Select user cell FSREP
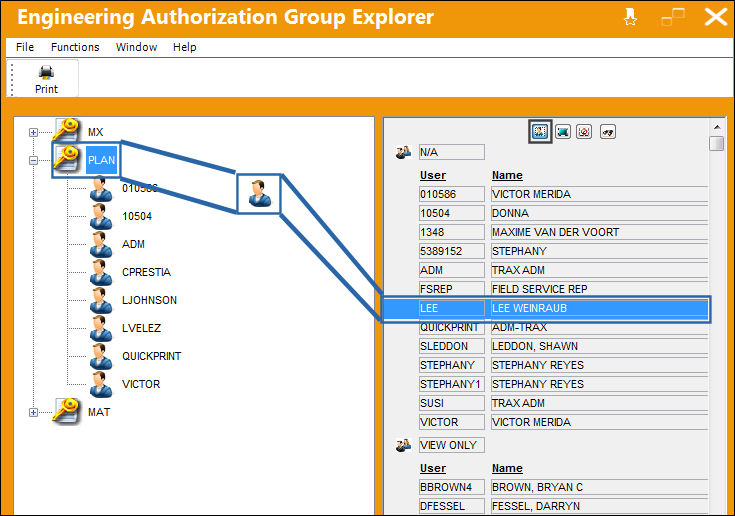The height and width of the screenshot is (516, 735). (451, 289)
